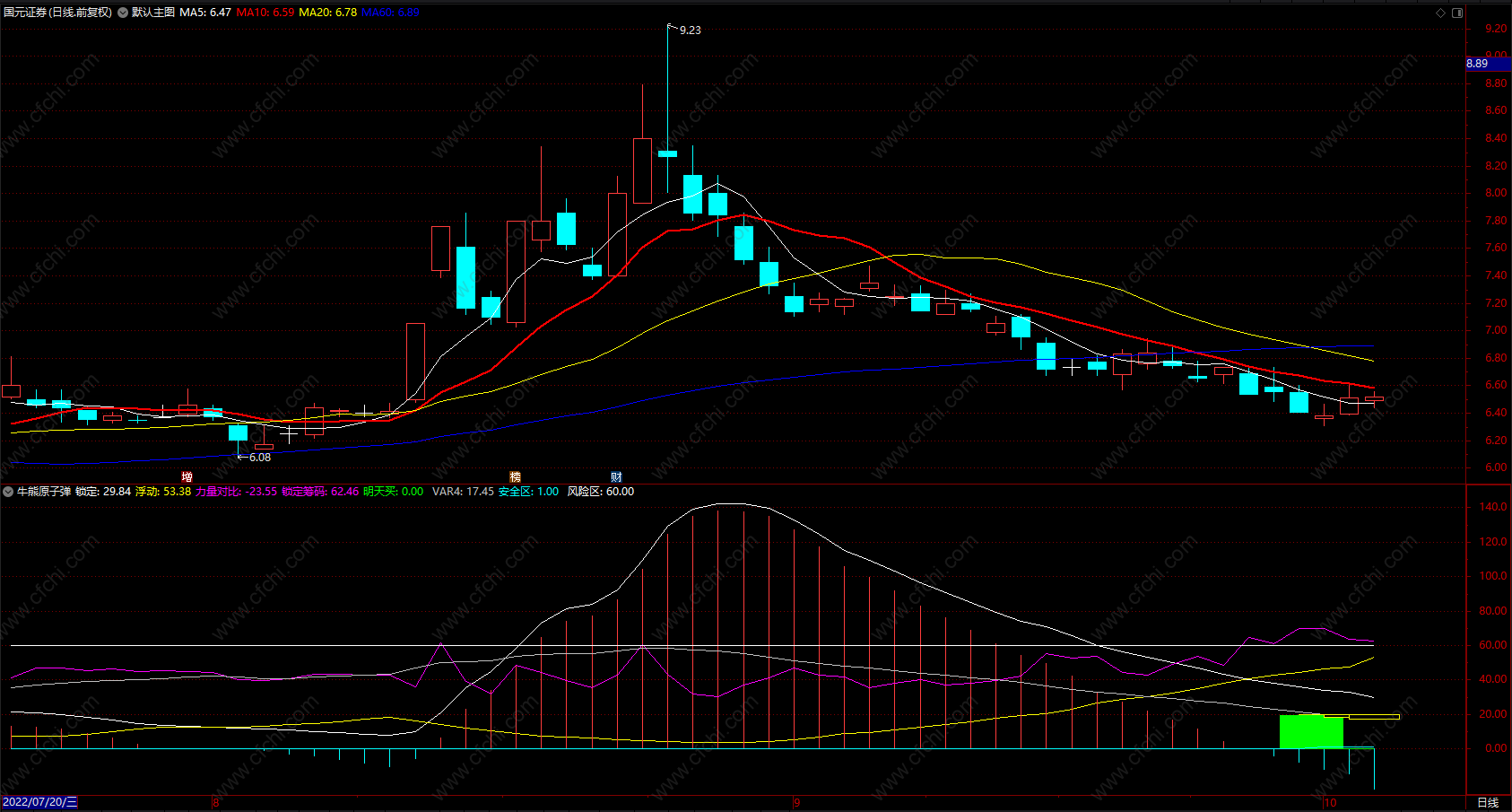Select the MA10: 6.59 readout
1512x812 pixels.
[x=265, y=13]
